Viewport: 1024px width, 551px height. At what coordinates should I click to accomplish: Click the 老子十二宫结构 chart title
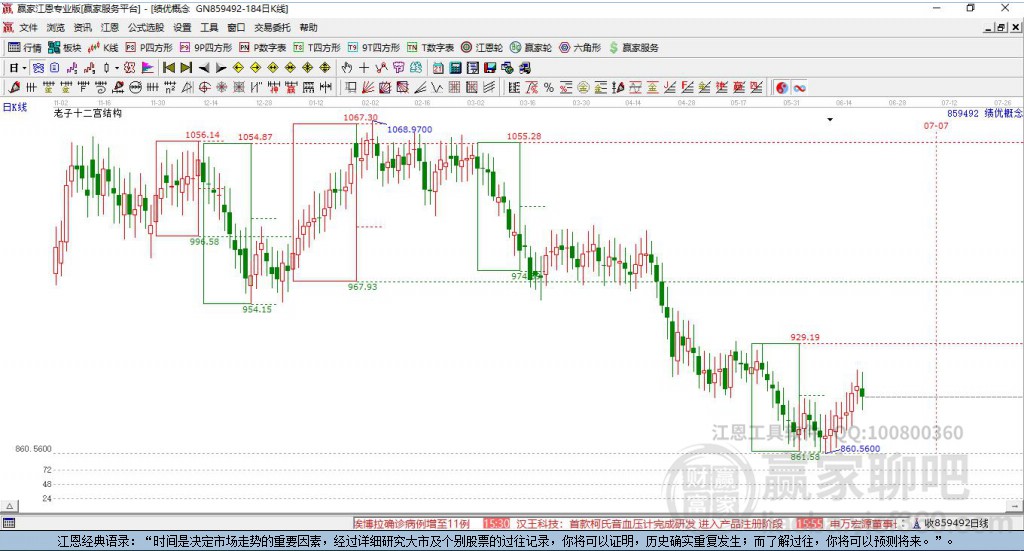88,113
